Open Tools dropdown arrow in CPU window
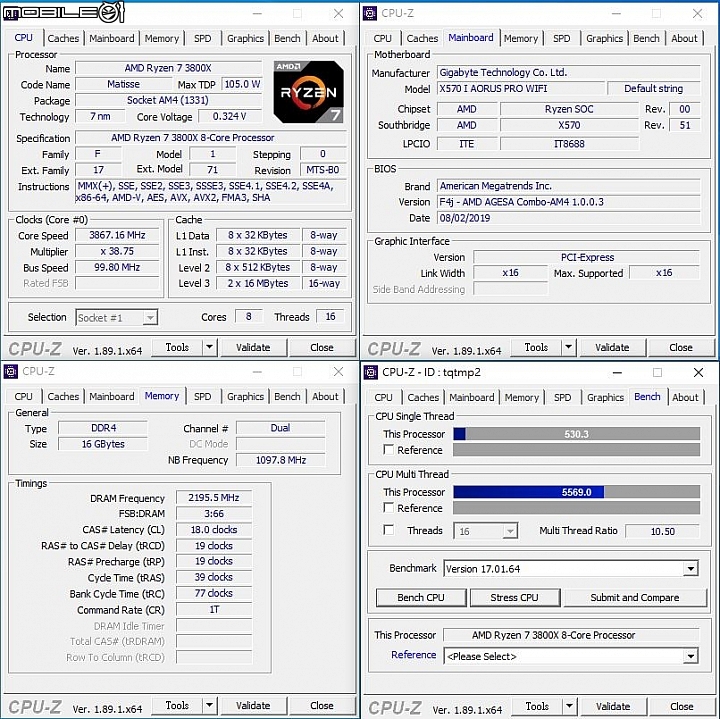720x719 pixels. [209, 348]
